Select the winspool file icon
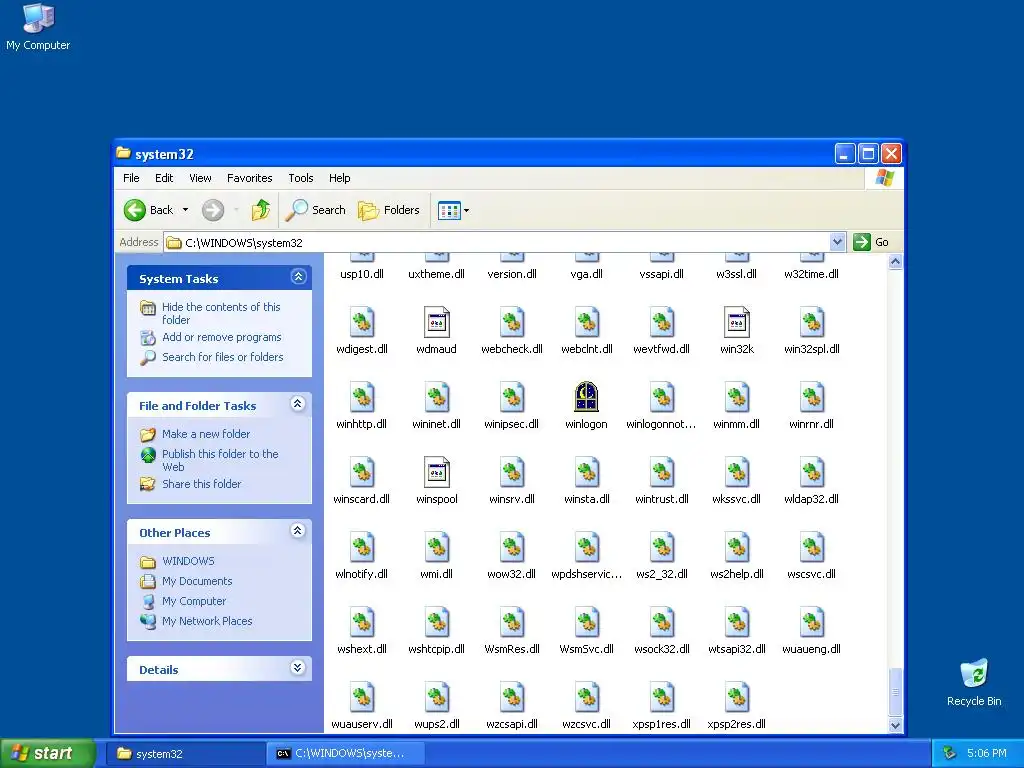Image resolution: width=1024 pixels, height=768 pixels. 436,472
